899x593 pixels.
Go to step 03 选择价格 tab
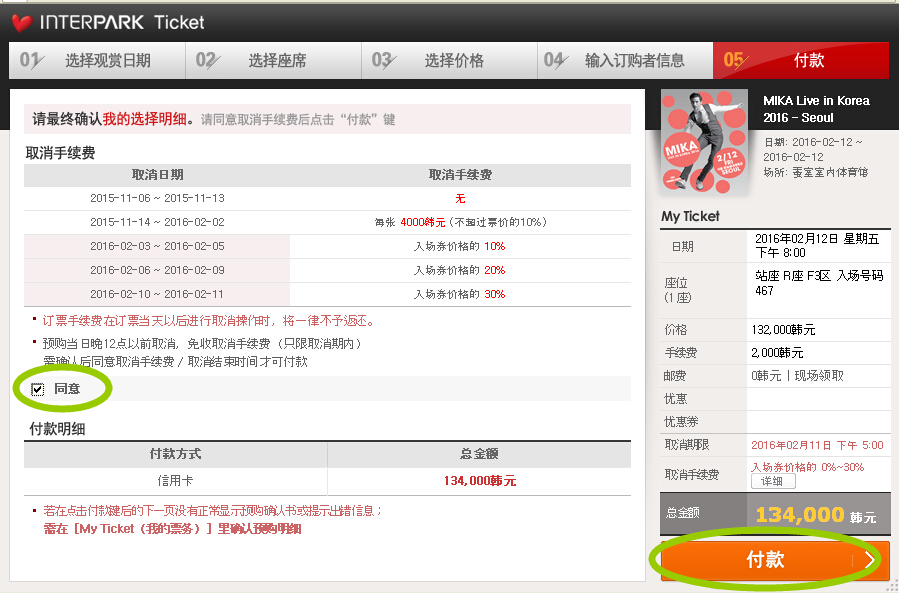tap(450, 60)
